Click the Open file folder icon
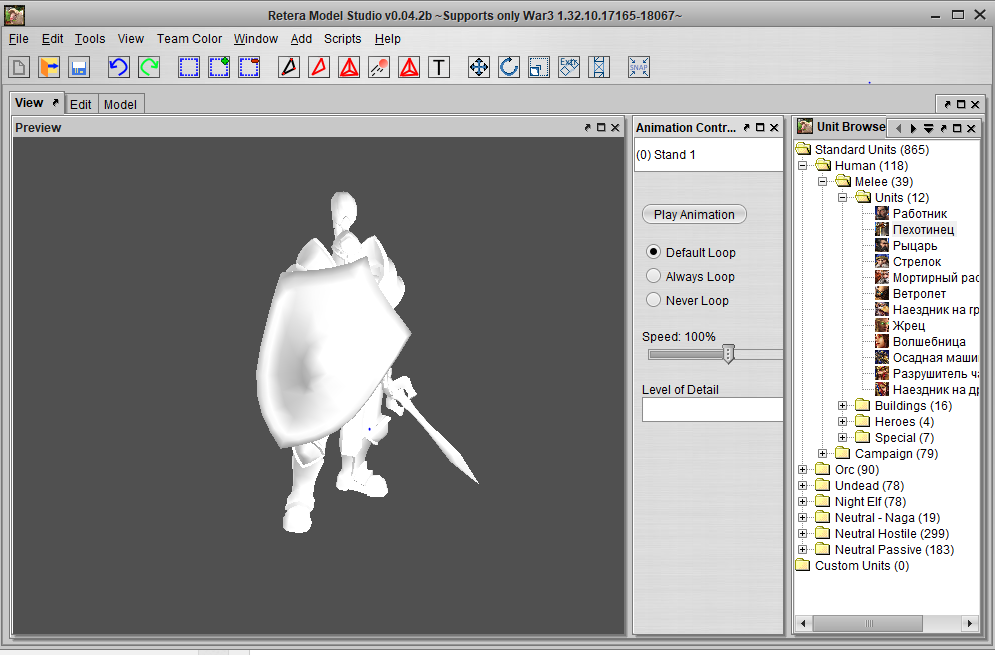Viewport: 995px width, 655px height. point(49,67)
